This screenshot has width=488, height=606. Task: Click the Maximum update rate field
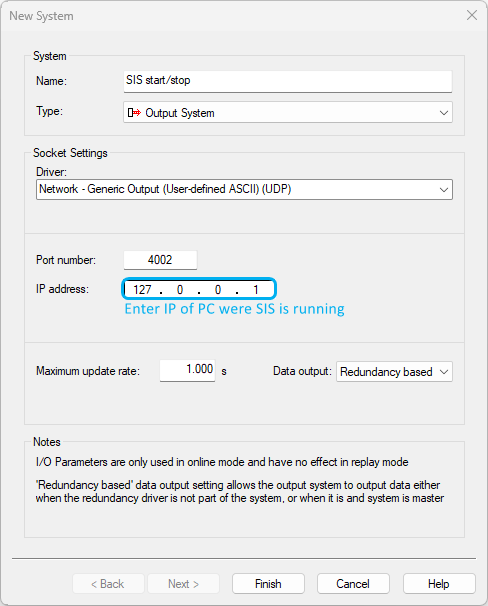pos(187,370)
